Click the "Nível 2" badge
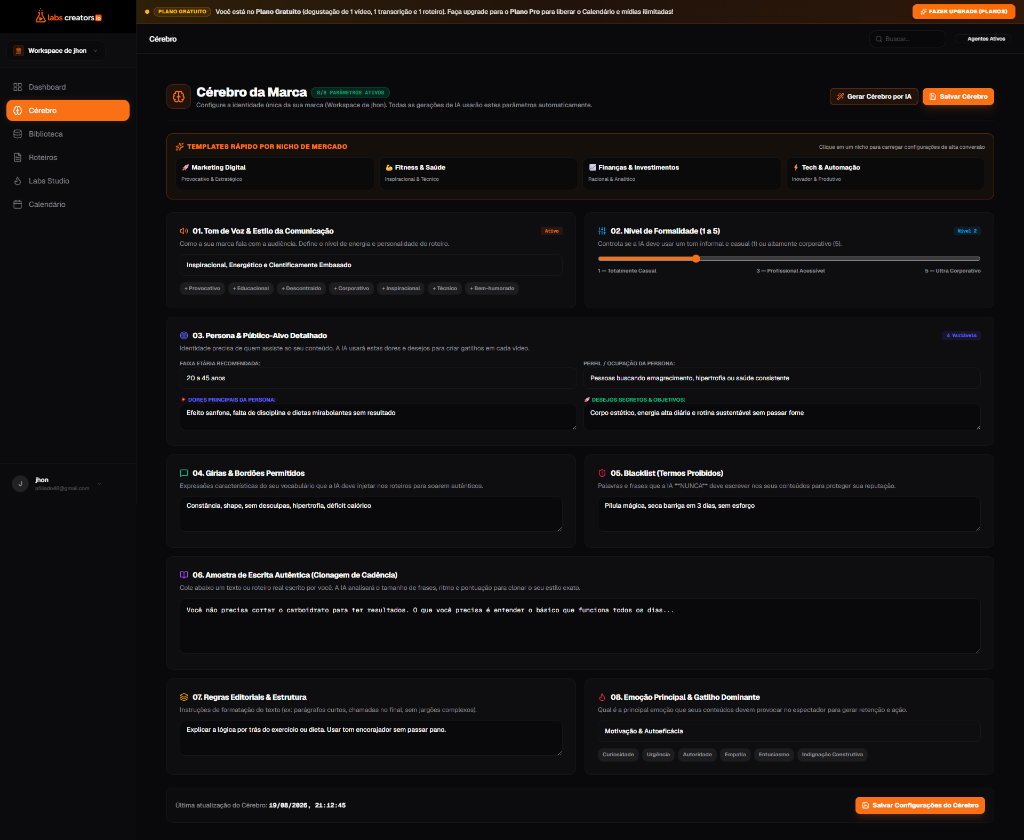1024x840 pixels. [967, 231]
